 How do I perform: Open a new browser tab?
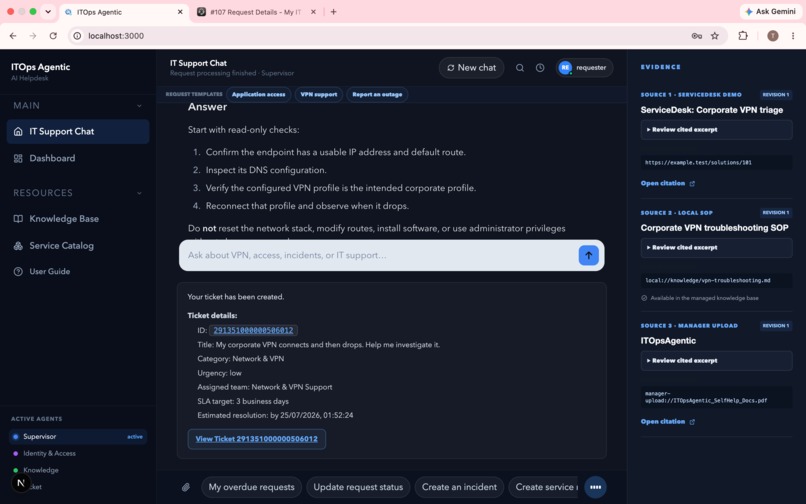pyautogui.click(x=333, y=12)
